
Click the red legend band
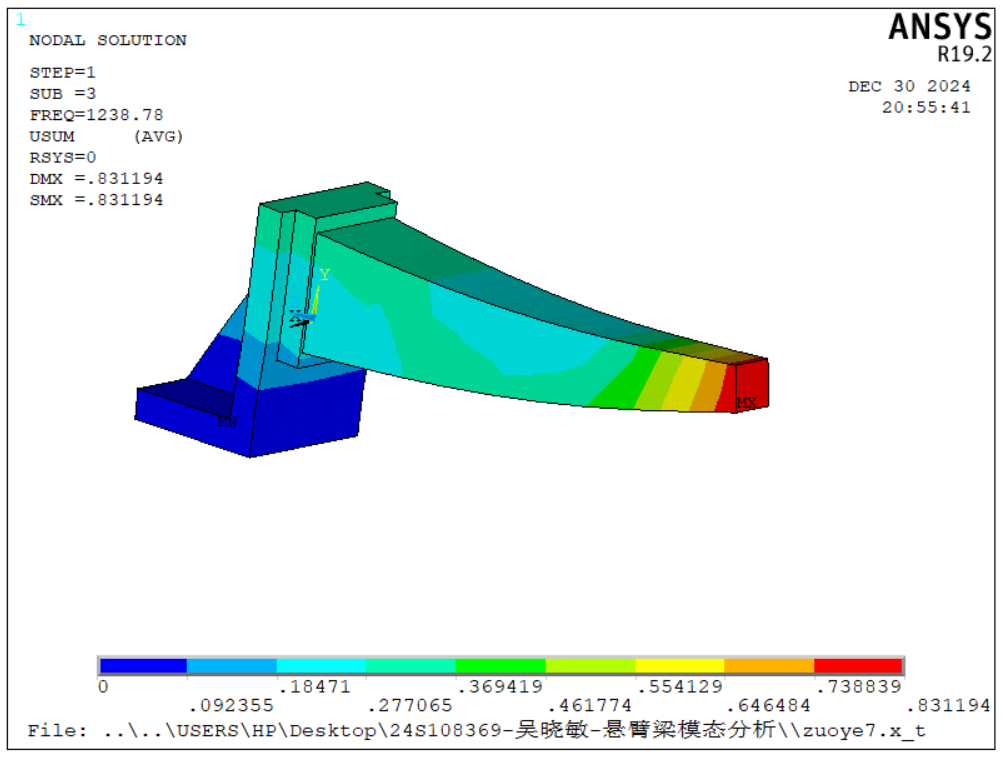tap(858, 665)
